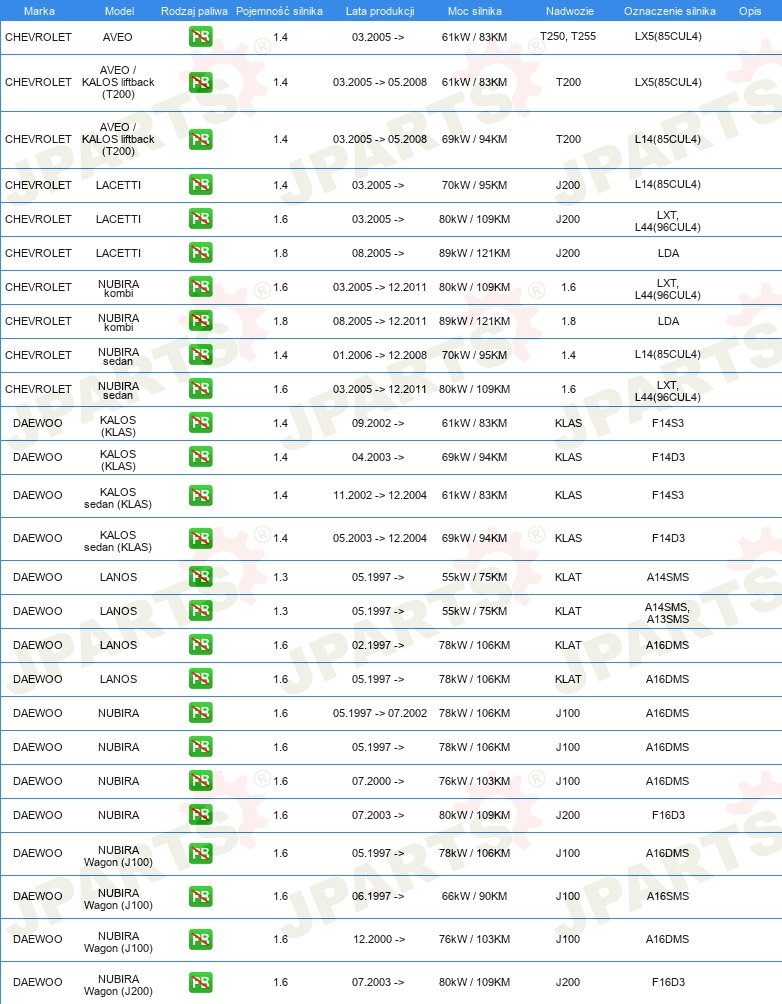This screenshot has height=1004, width=782.
Task: Click fuel icon for AVEO/KALOS liftback LX5(85CUL4) row
Action: point(200,82)
